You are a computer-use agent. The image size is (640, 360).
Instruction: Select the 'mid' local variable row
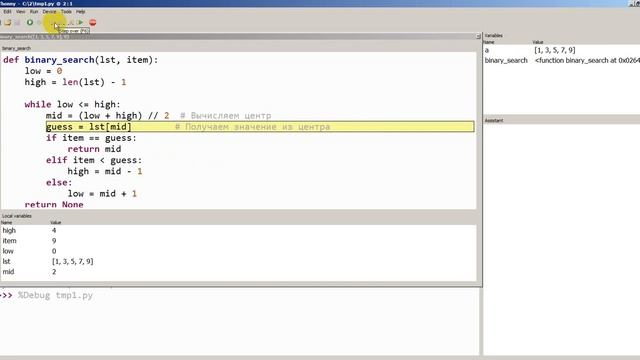[x=238, y=271]
